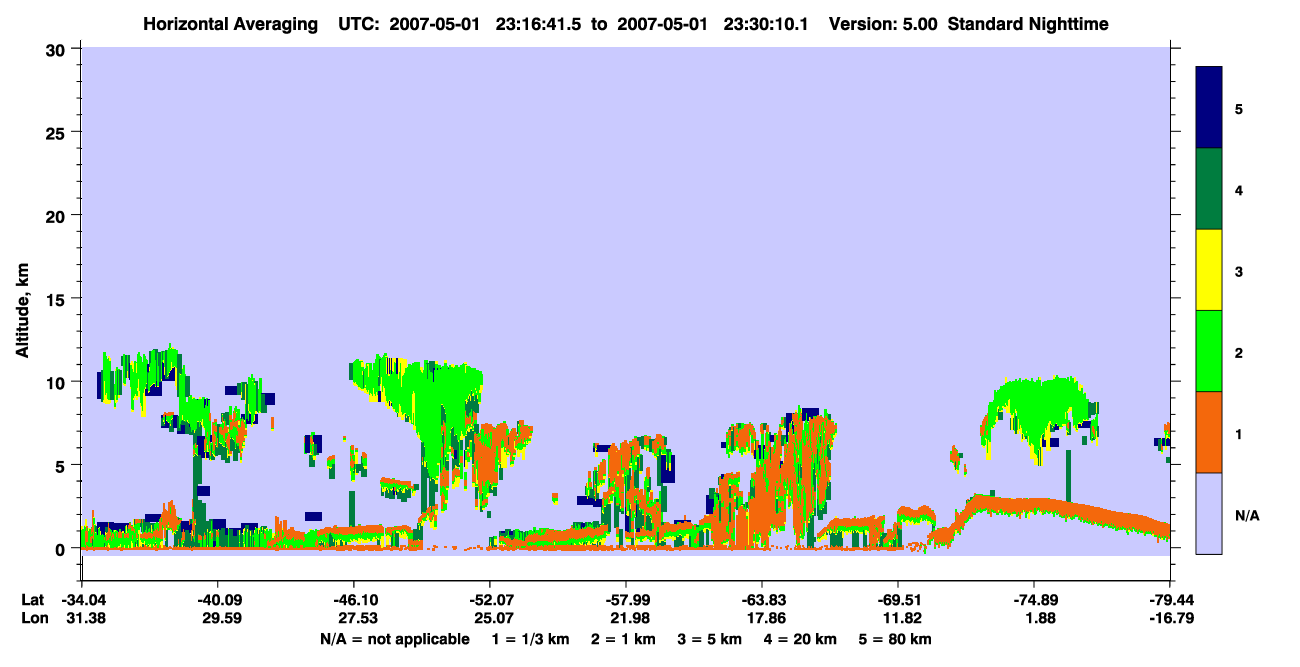The width and height of the screenshot is (1300, 667).
Task: Click the '5 = 80 km' legend note
Action: tap(893, 639)
